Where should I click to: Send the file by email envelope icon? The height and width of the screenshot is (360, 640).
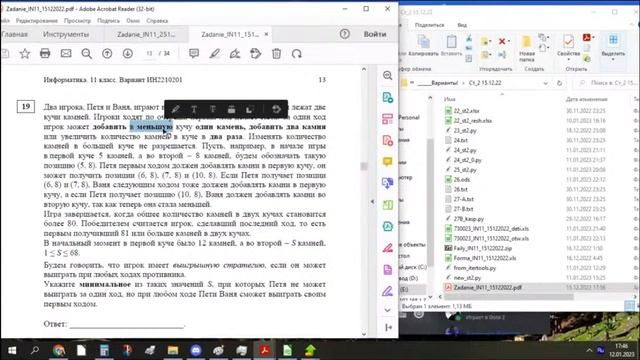coord(66,53)
